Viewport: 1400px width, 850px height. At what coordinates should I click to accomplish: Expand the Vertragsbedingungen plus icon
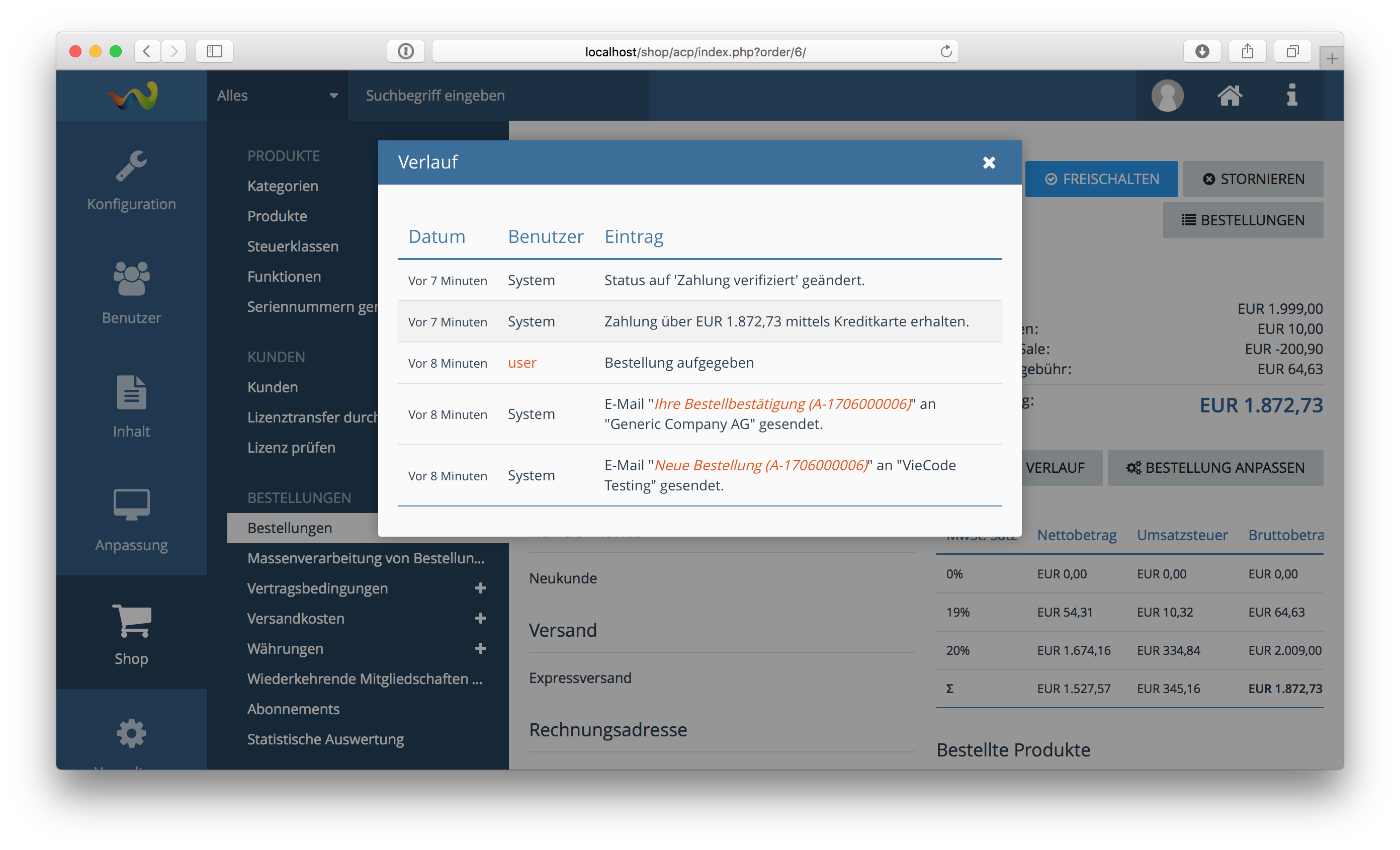(480, 588)
